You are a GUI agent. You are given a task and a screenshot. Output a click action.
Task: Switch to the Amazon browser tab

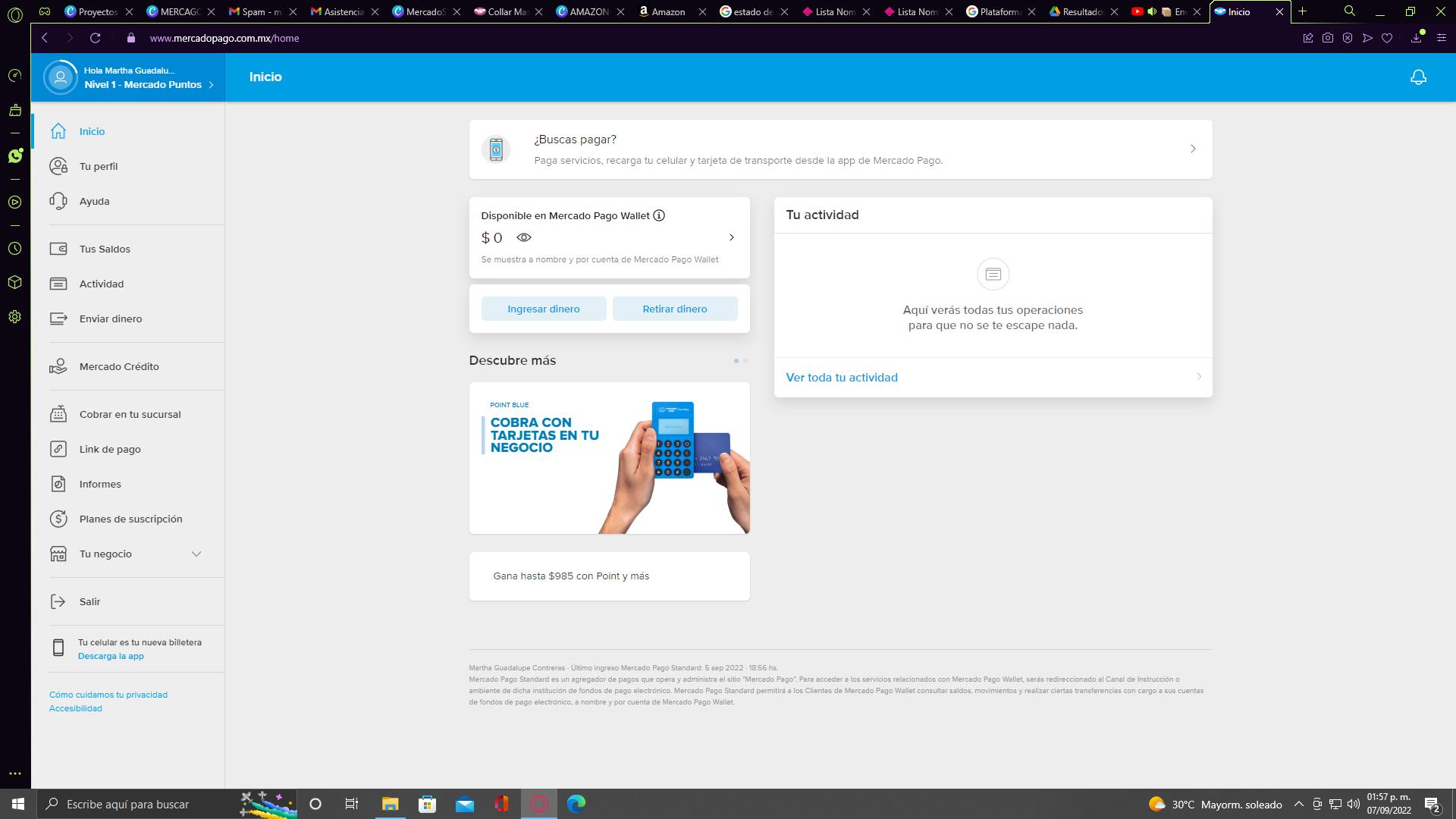(668, 11)
